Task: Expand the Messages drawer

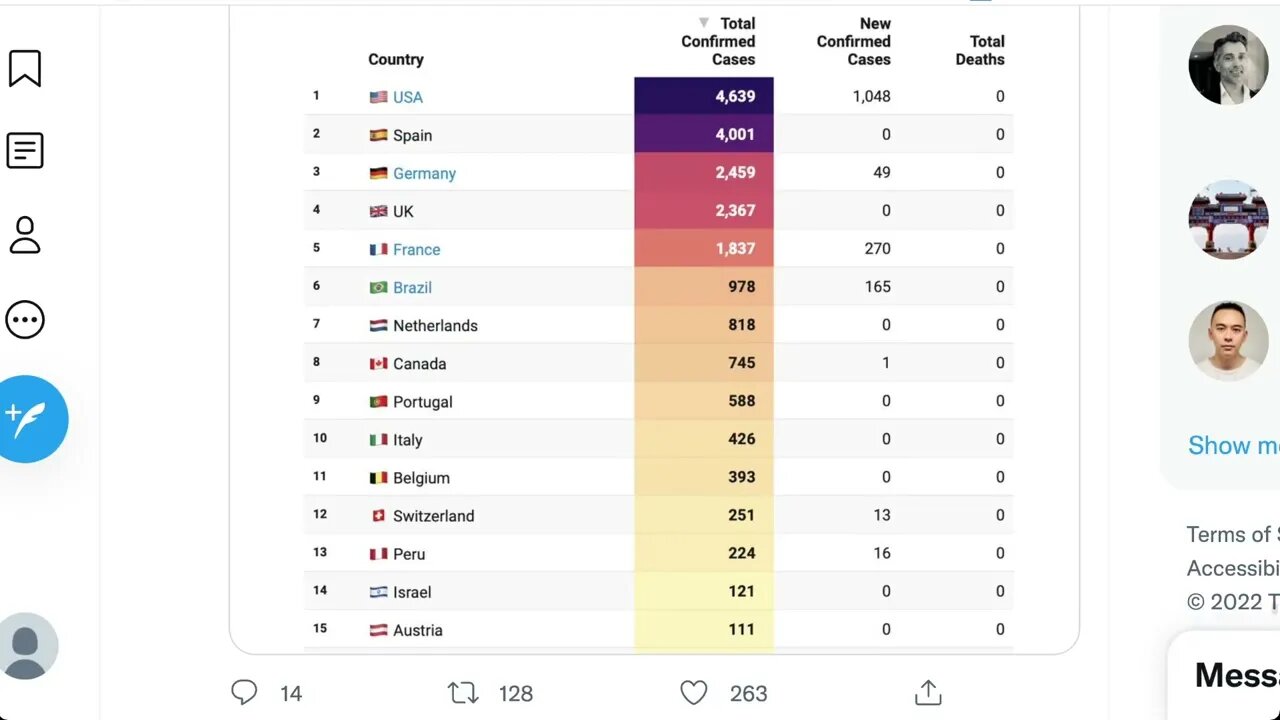Action: click(x=1236, y=675)
